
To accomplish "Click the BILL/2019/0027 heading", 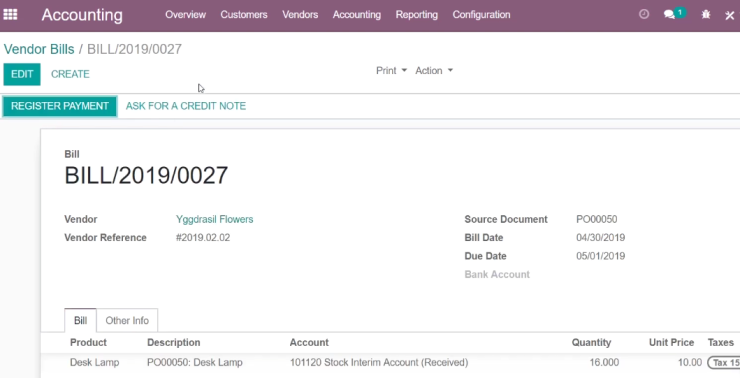I will tap(146, 176).
